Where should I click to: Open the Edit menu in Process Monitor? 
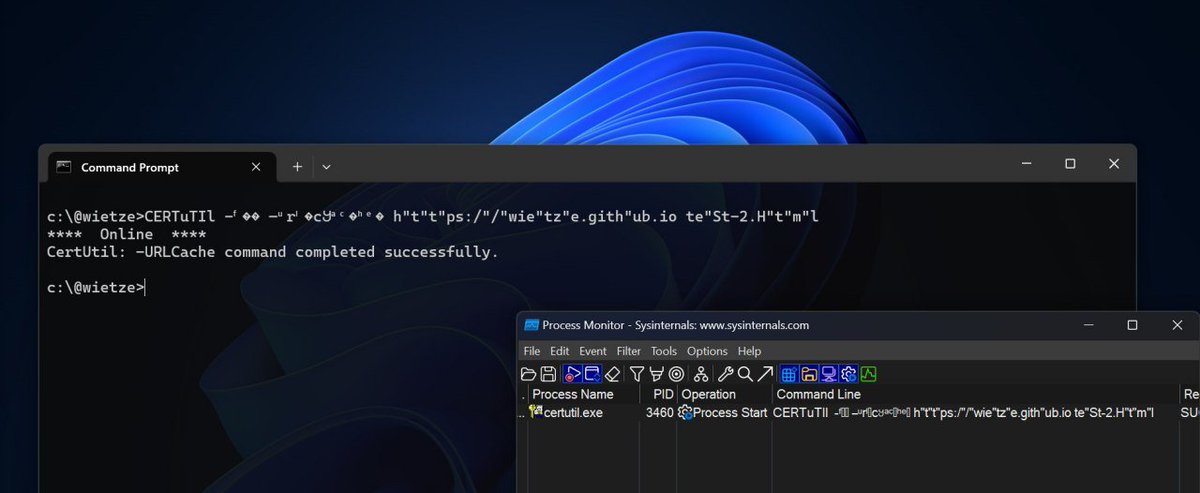tap(560, 351)
